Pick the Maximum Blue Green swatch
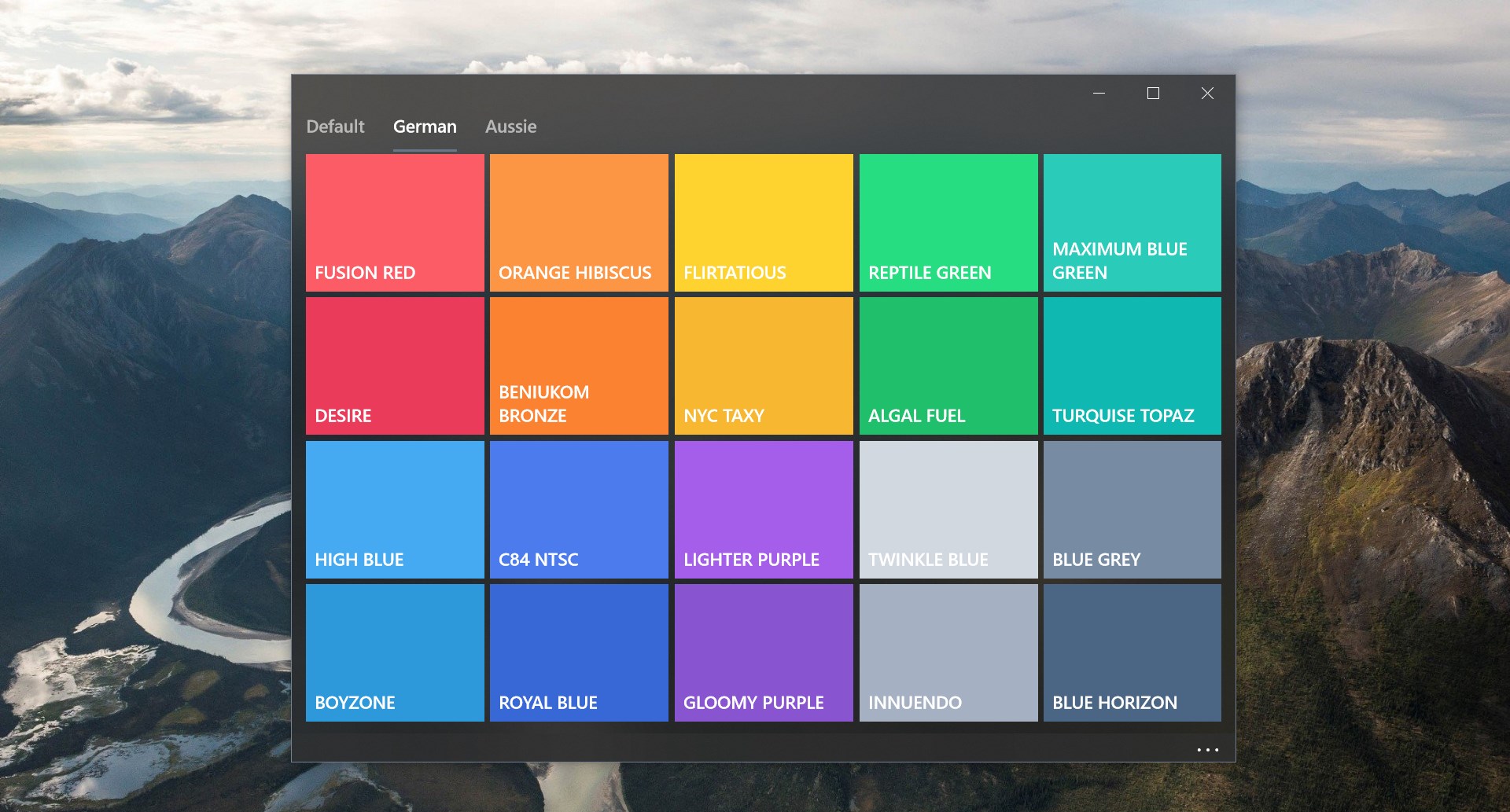The image size is (1510, 812). point(1132,222)
